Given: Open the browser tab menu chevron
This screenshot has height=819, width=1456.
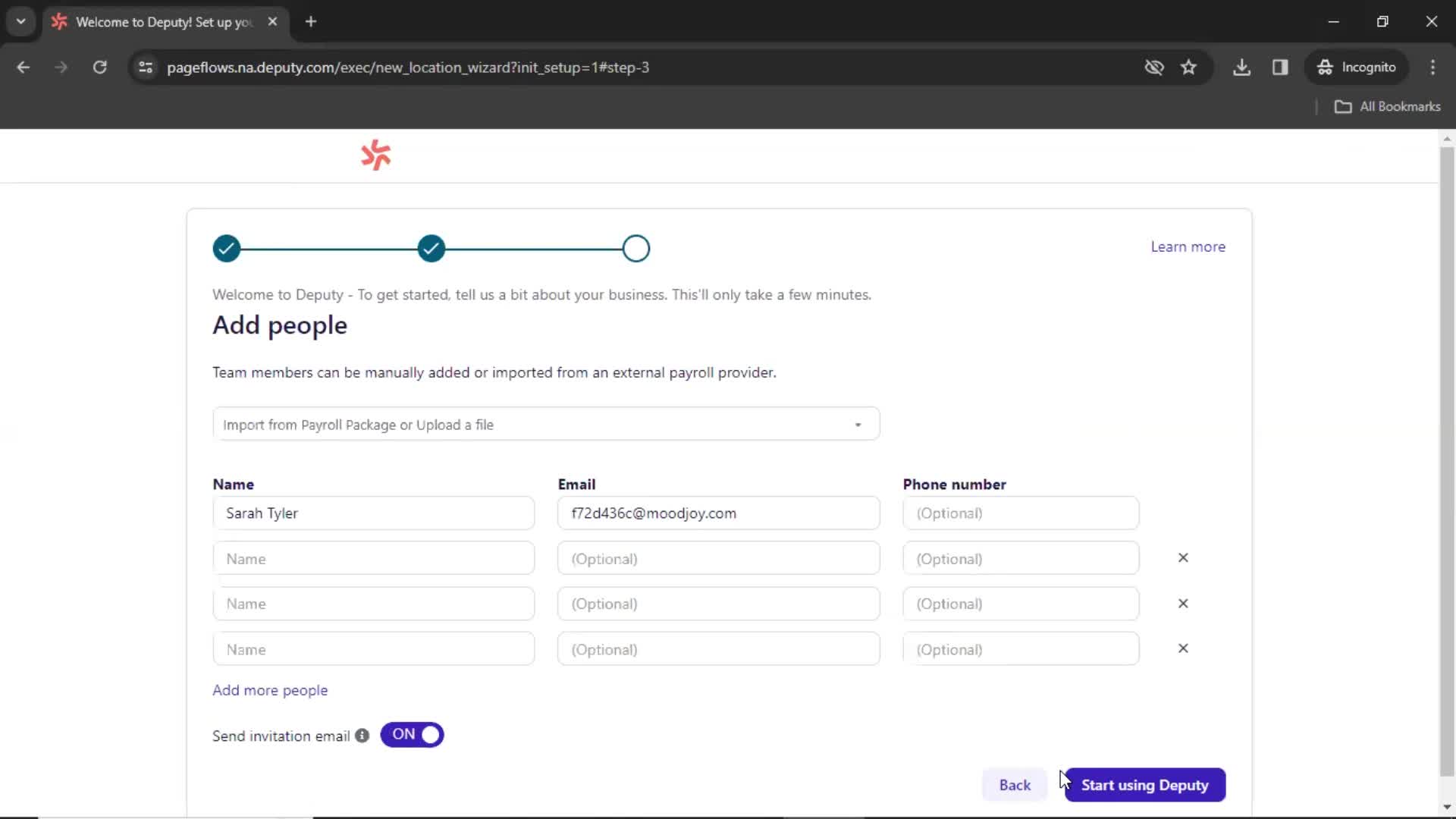Looking at the screenshot, I should point(21,21).
